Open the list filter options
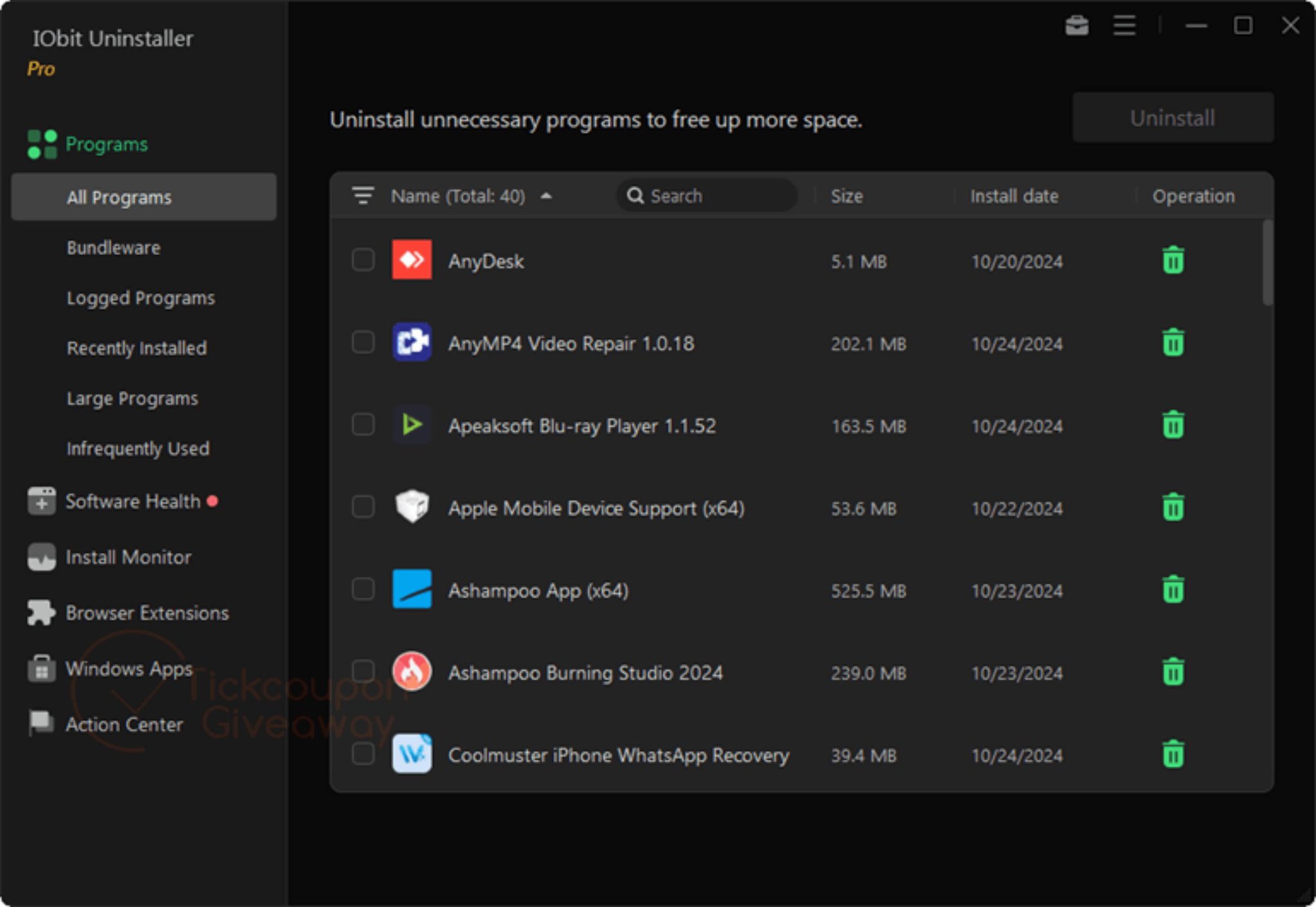1316x907 pixels. coord(363,196)
